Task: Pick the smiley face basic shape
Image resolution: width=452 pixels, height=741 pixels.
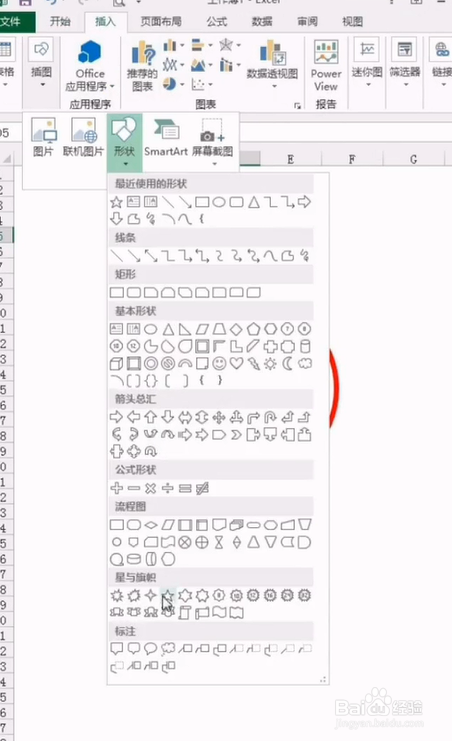Action: pos(219,363)
